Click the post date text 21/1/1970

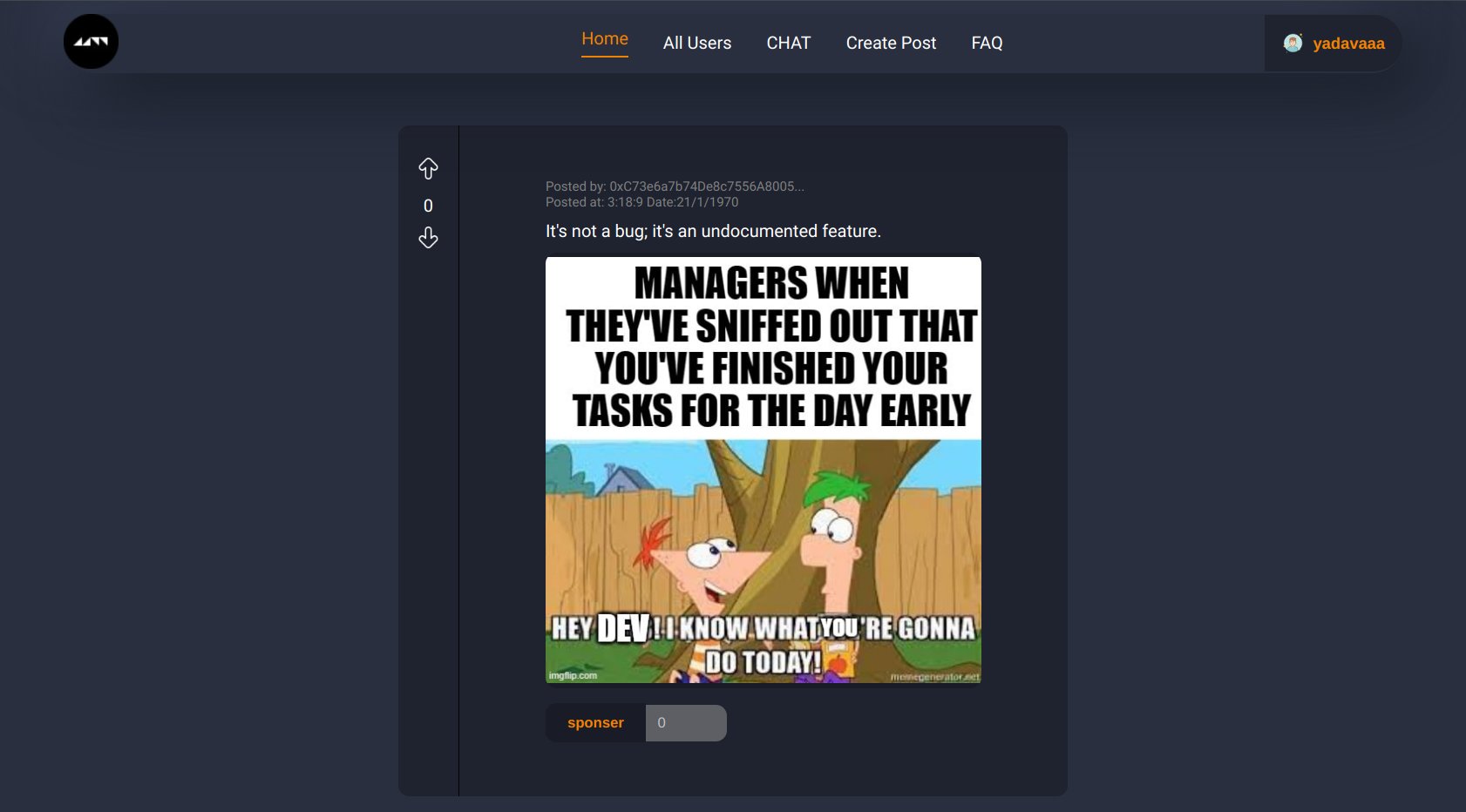coord(708,202)
